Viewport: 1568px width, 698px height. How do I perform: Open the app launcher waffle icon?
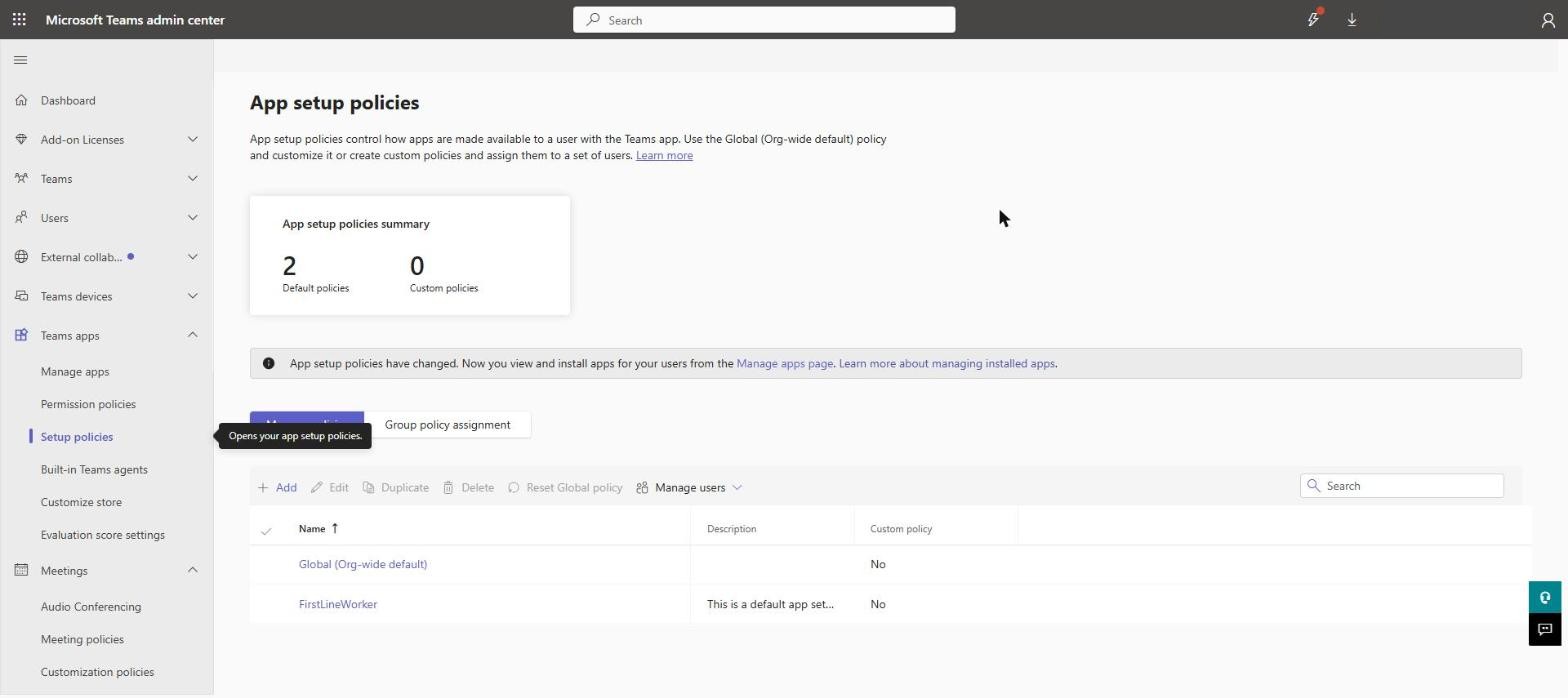19,19
